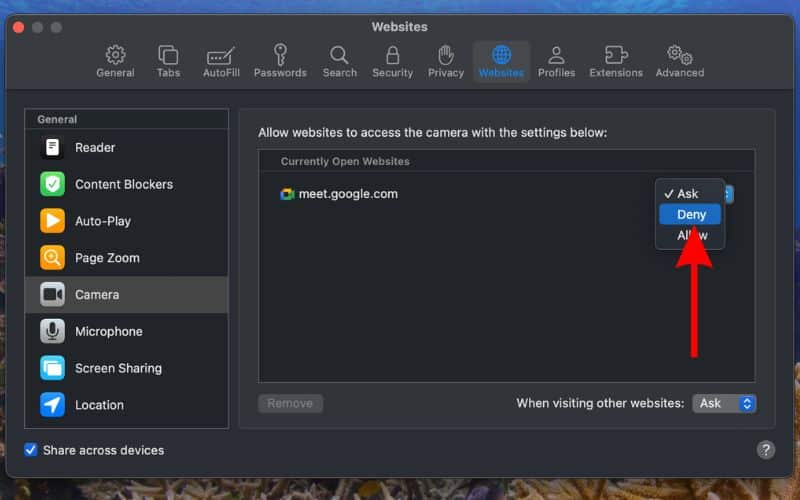Choose Allow in the camera permission menu

coord(690,235)
